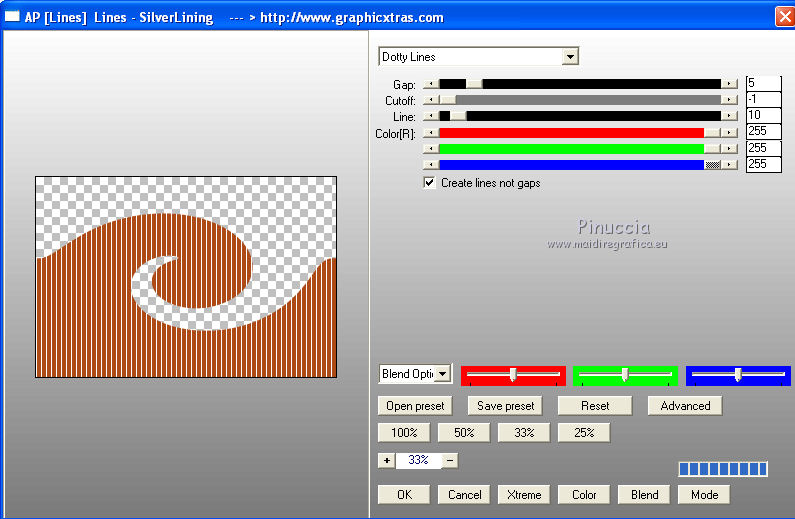Click the wave preview image

click(186, 277)
